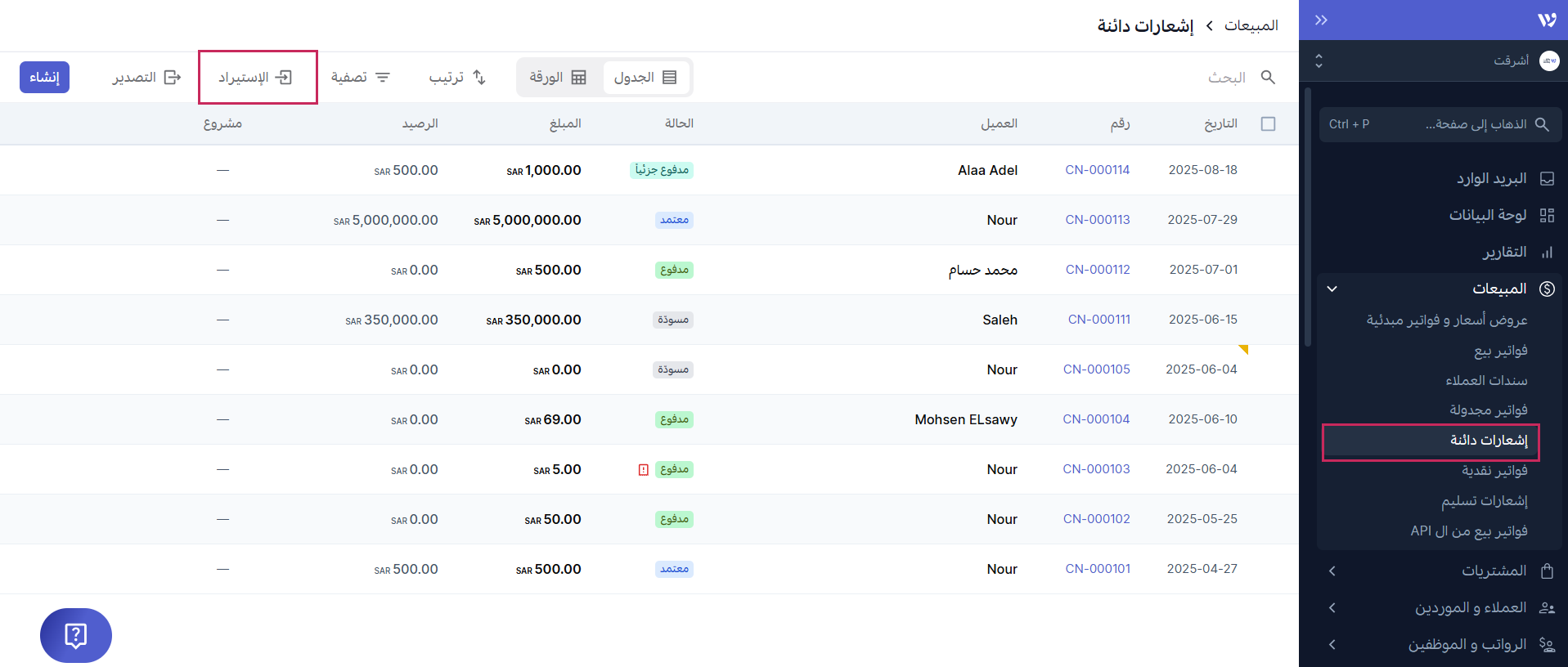Open the أشرقت account switcher dropdown
This screenshot has height=667, width=1568.
[1319, 61]
